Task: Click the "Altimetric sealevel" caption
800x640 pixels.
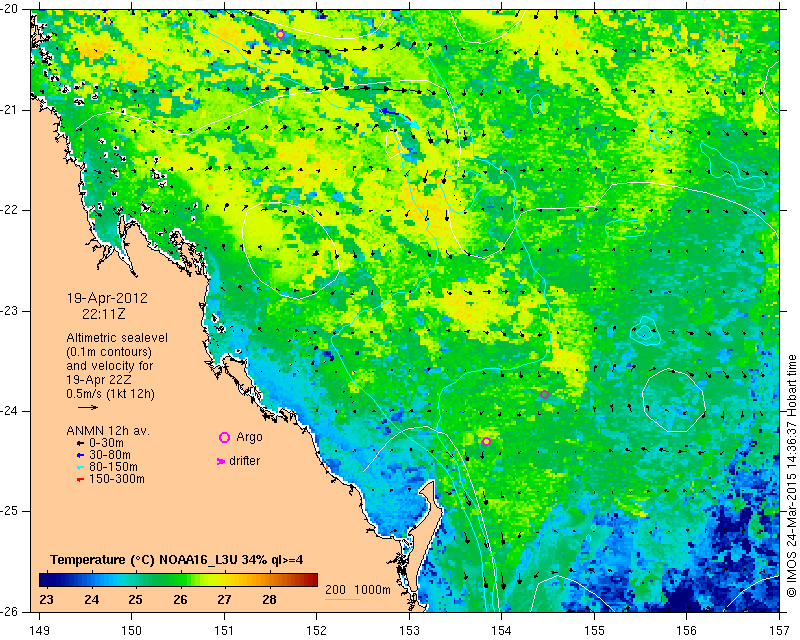Action: tap(117, 338)
